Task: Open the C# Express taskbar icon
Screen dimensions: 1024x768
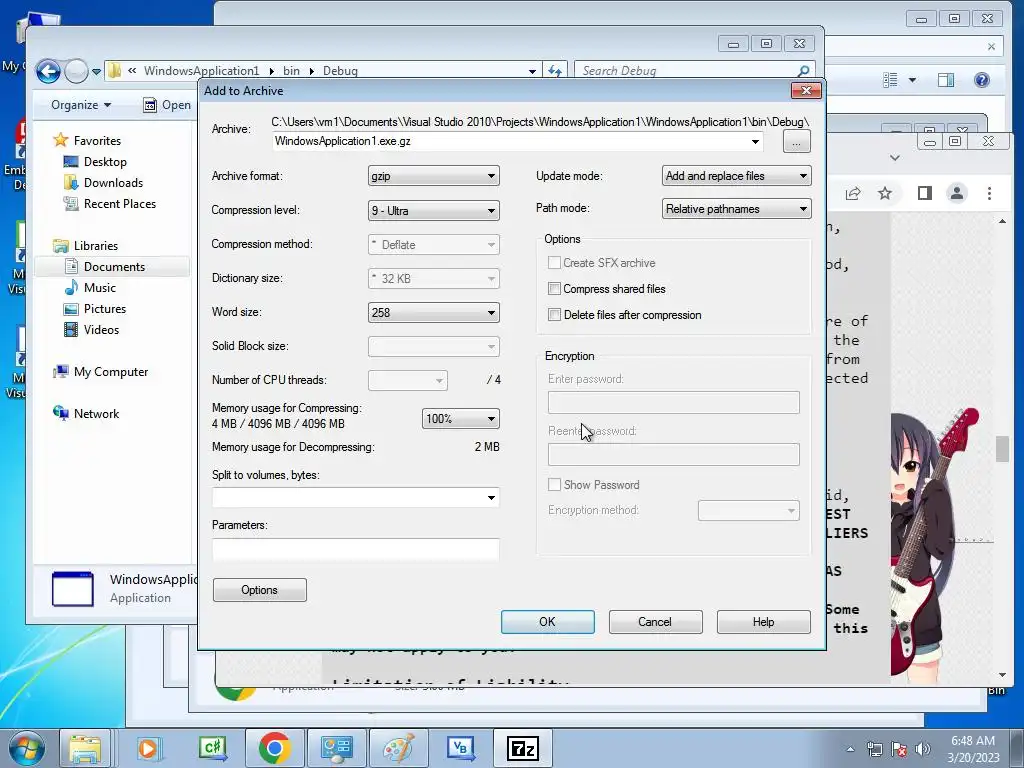Action: pyautogui.click(x=213, y=748)
